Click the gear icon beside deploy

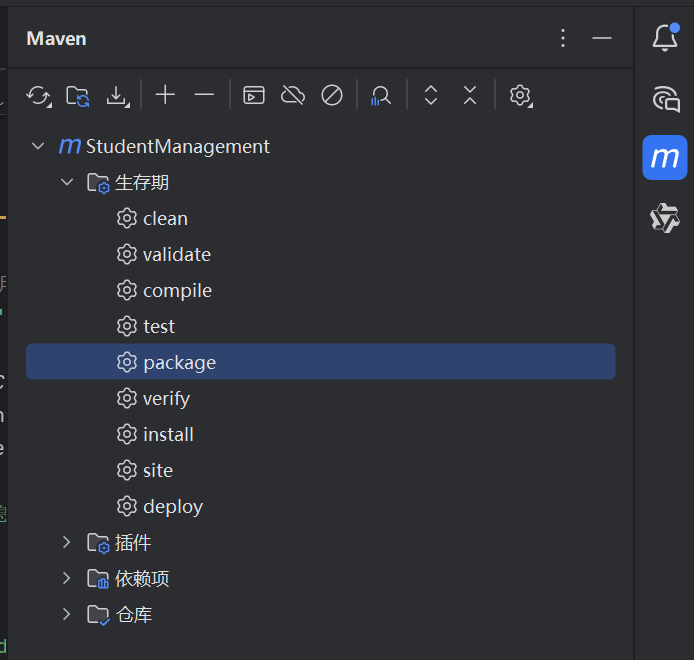[x=127, y=506]
